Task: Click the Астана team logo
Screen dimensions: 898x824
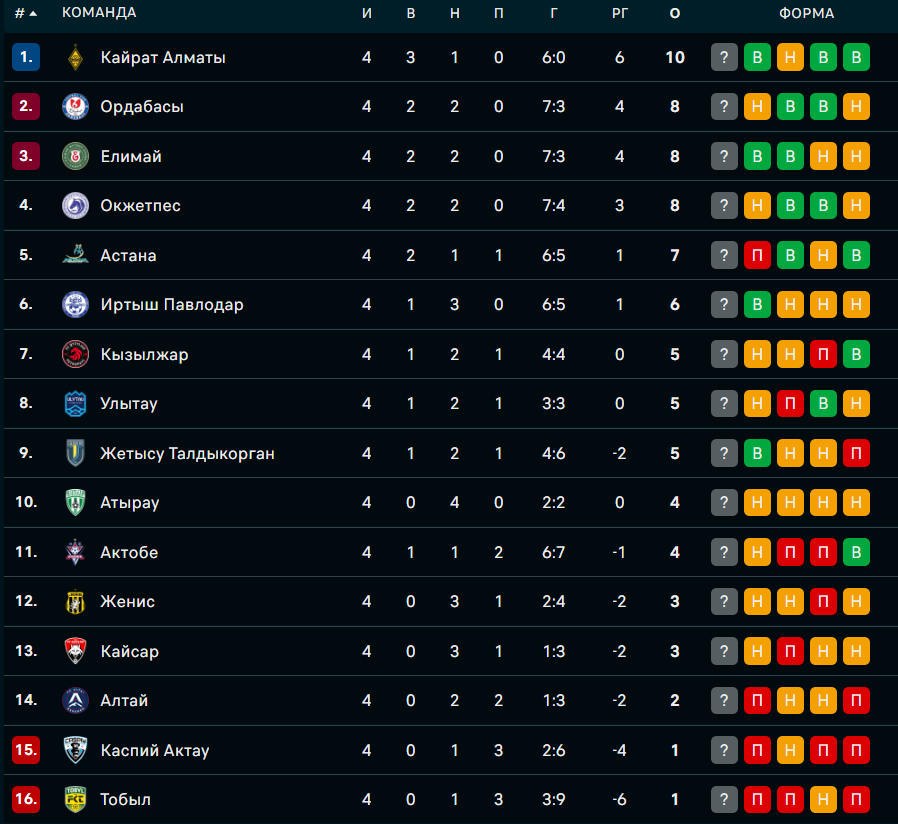Action: click(x=75, y=255)
